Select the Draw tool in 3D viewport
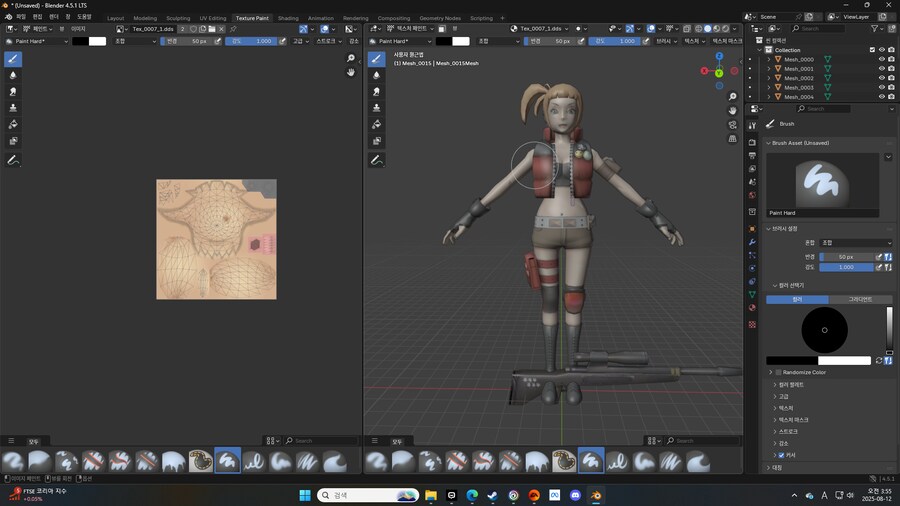900x506 pixels. 377,59
